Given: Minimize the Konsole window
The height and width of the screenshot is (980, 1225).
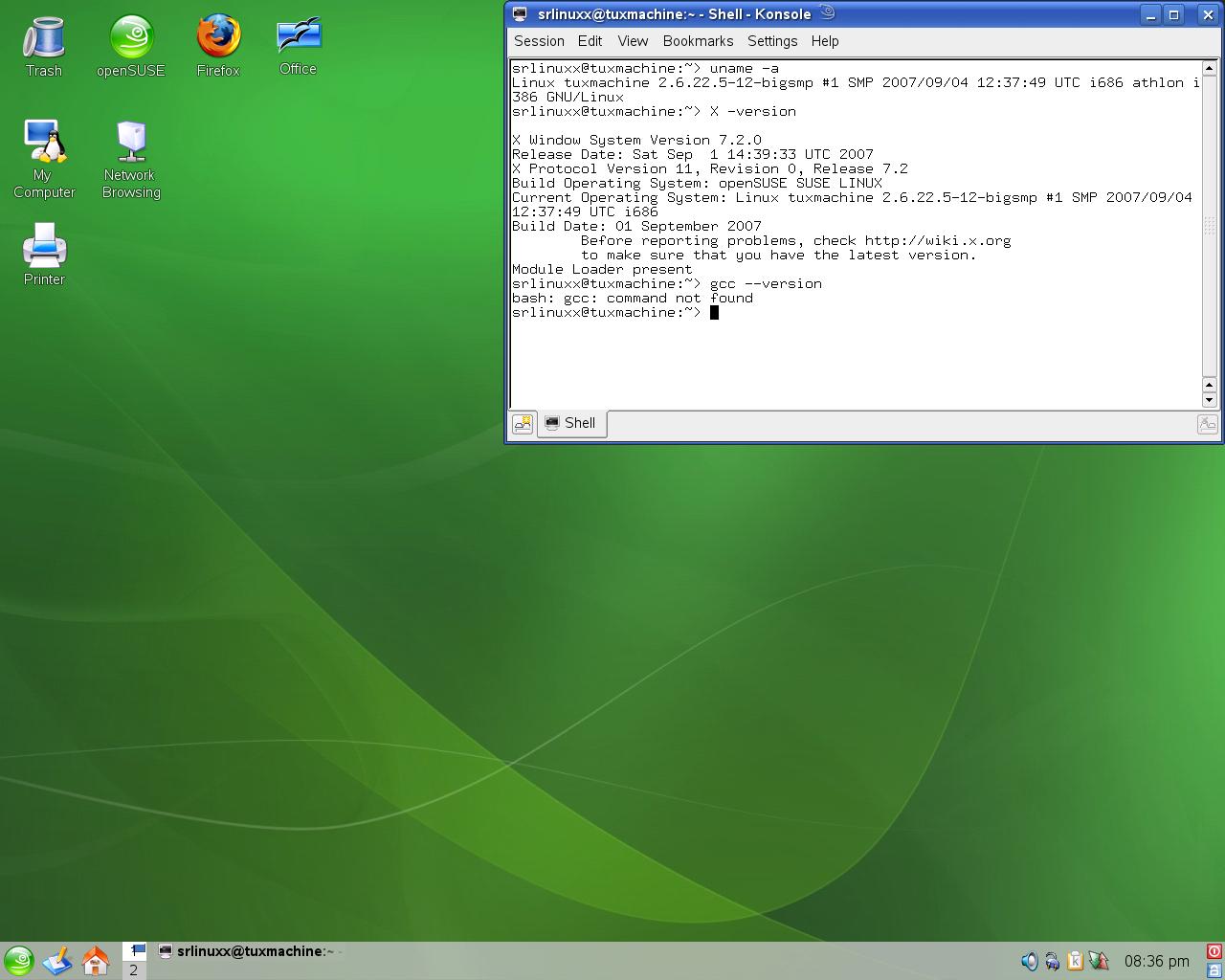Looking at the screenshot, I should pos(1151,14).
